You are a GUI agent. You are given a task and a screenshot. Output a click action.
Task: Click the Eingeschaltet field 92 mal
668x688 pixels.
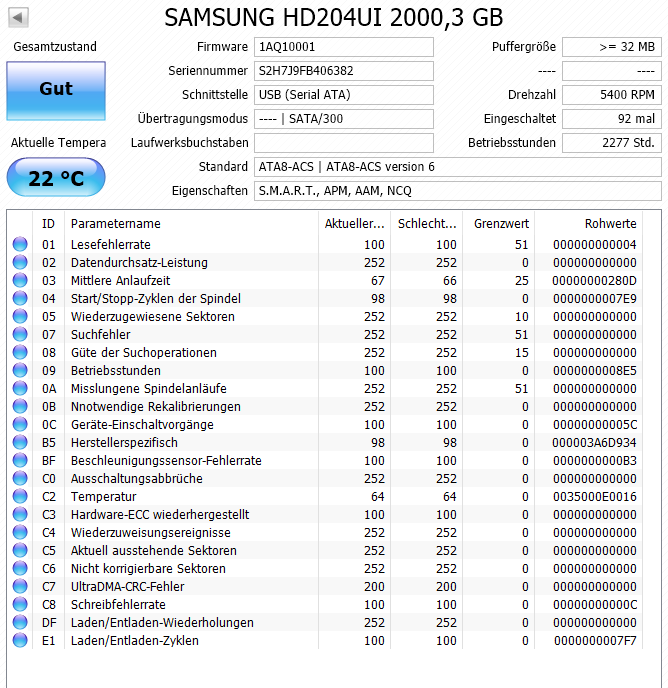[x=612, y=119]
